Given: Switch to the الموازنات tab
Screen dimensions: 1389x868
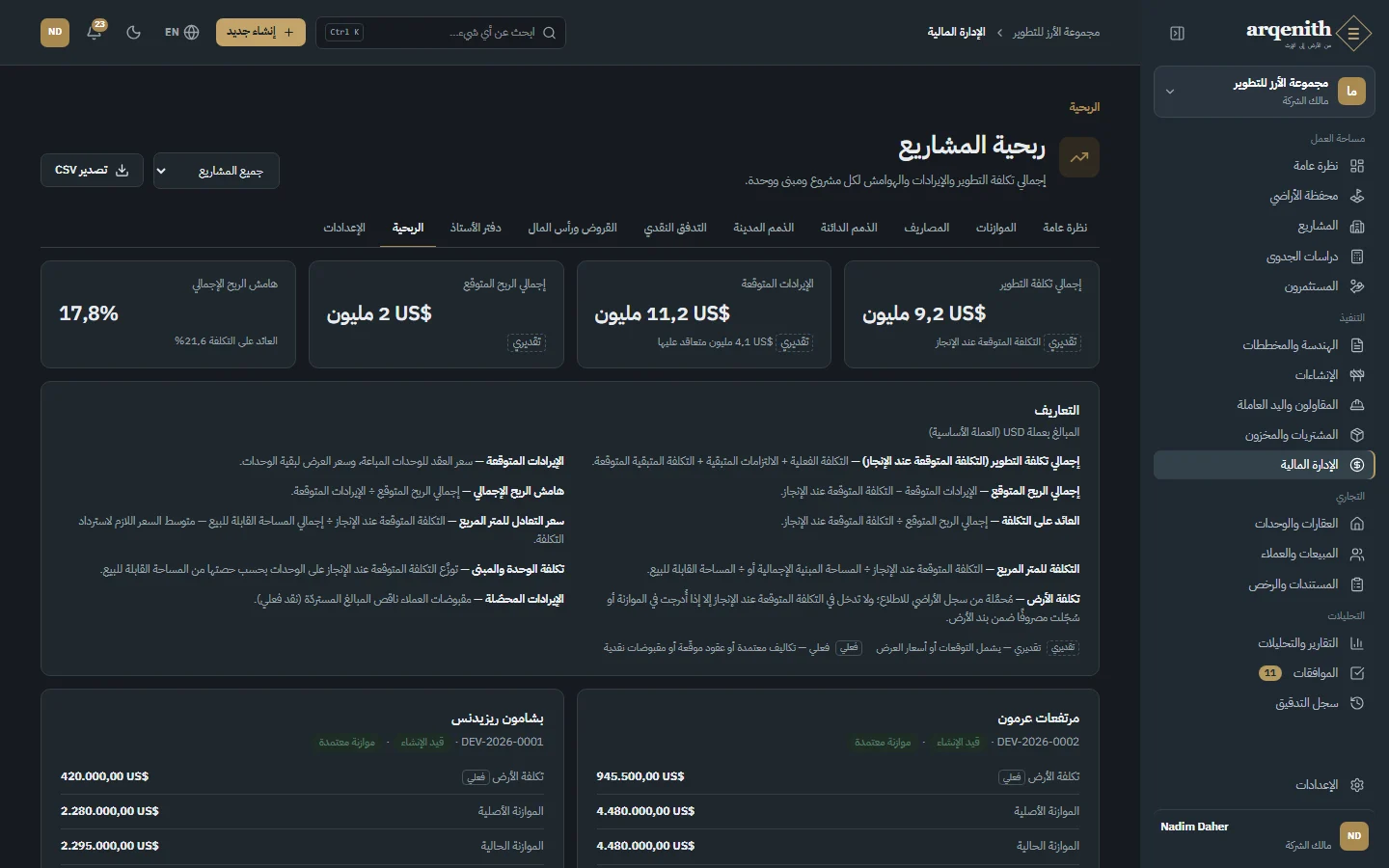Looking at the screenshot, I should click(x=995, y=228).
